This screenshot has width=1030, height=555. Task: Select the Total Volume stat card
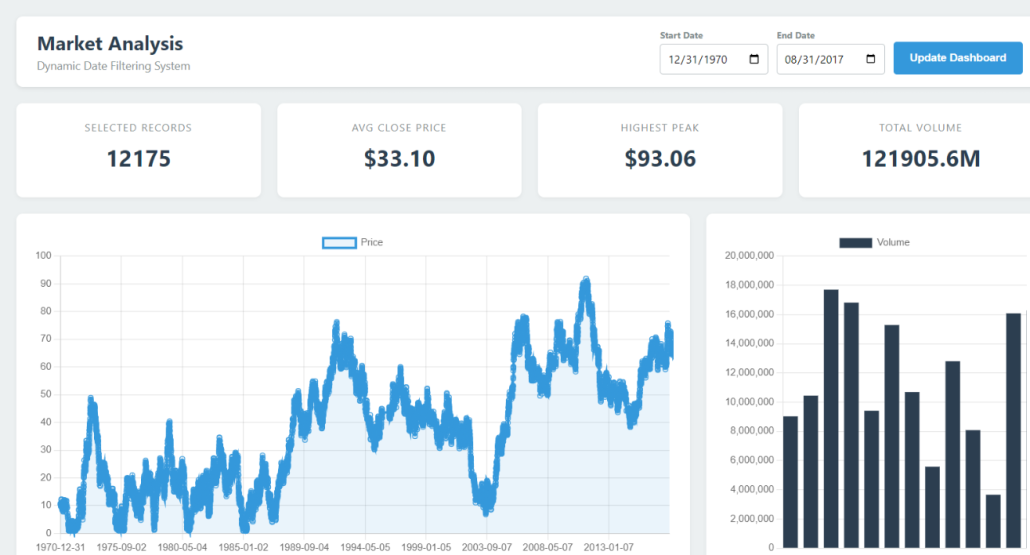coord(915,150)
